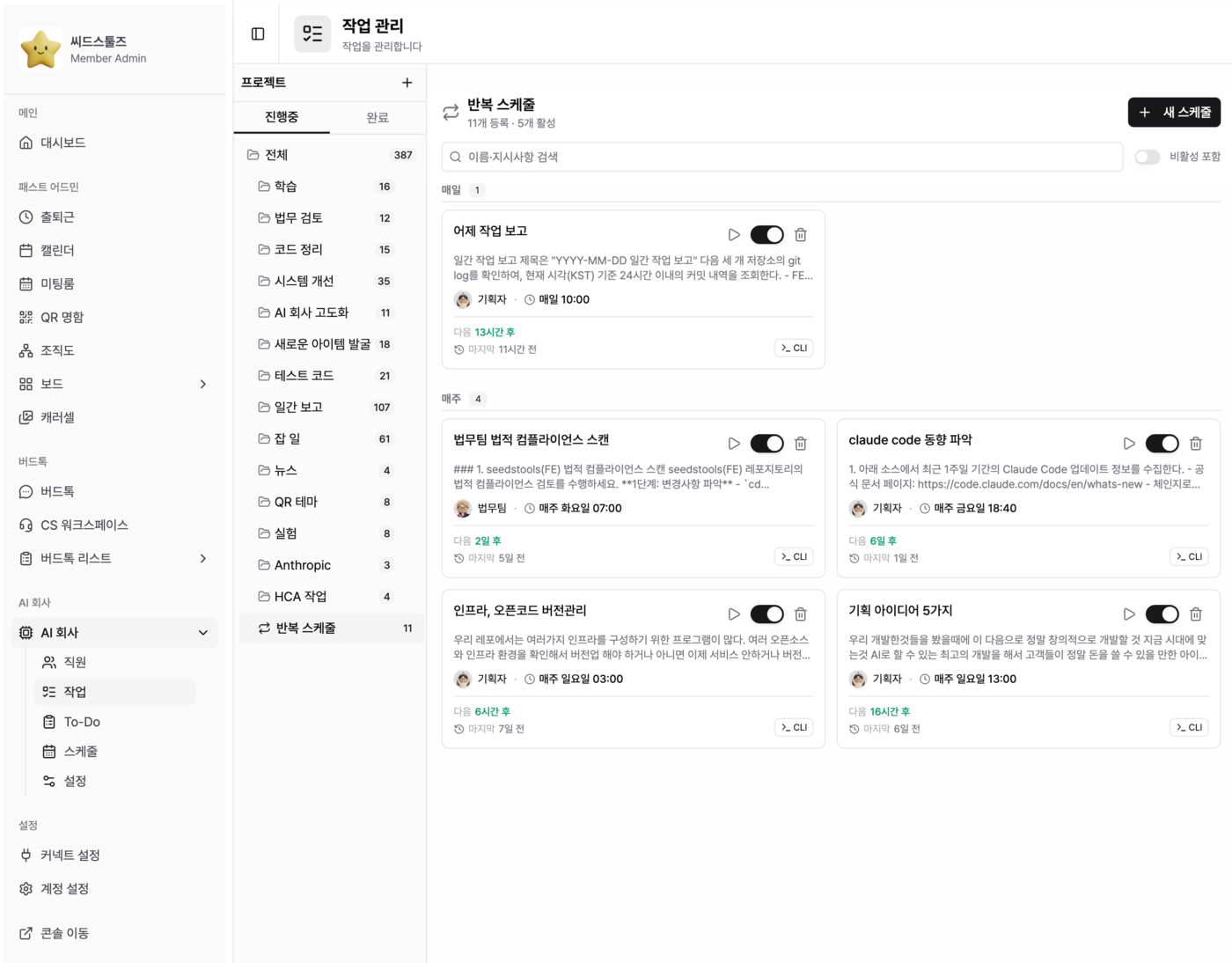Focus the 이름·지시사항 검색 search field

pyautogui.click(x=782, y=158)
